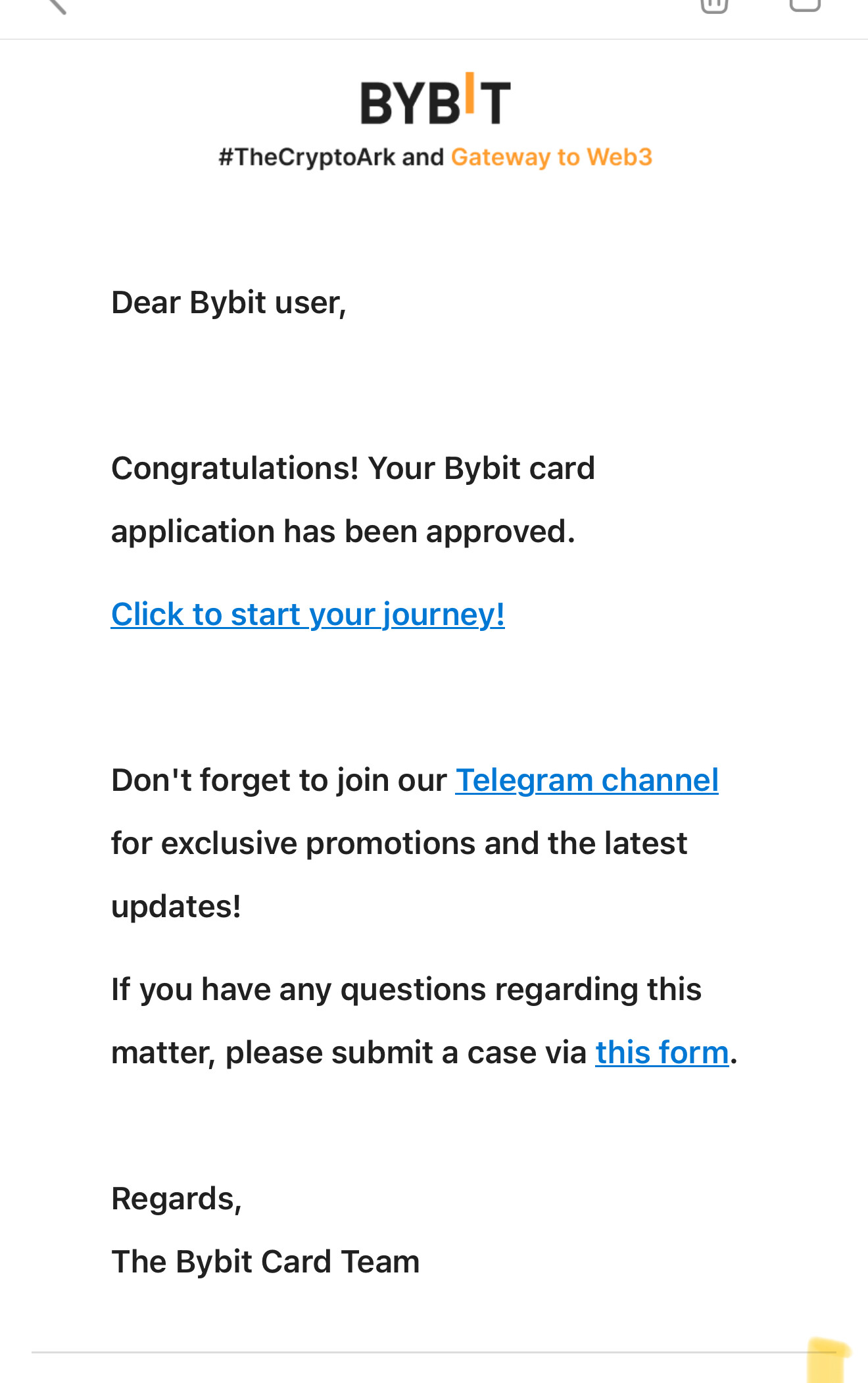The image size is (868, 1383).
Task: Tap the 'for exclusive promotions and the latest' line
Action: click(x=399, y=843)
